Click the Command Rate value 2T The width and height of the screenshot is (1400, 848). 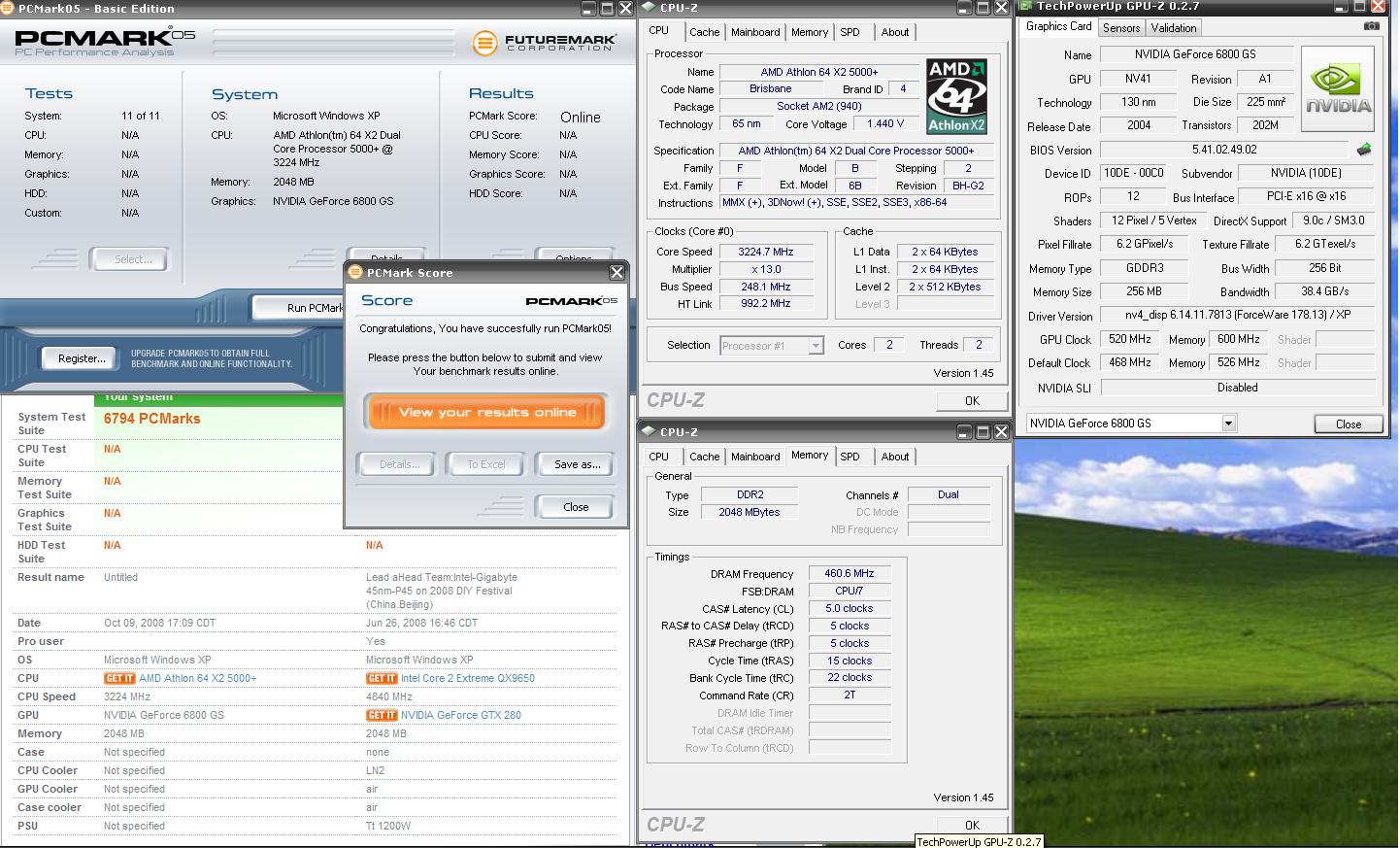tap(850, 695)
